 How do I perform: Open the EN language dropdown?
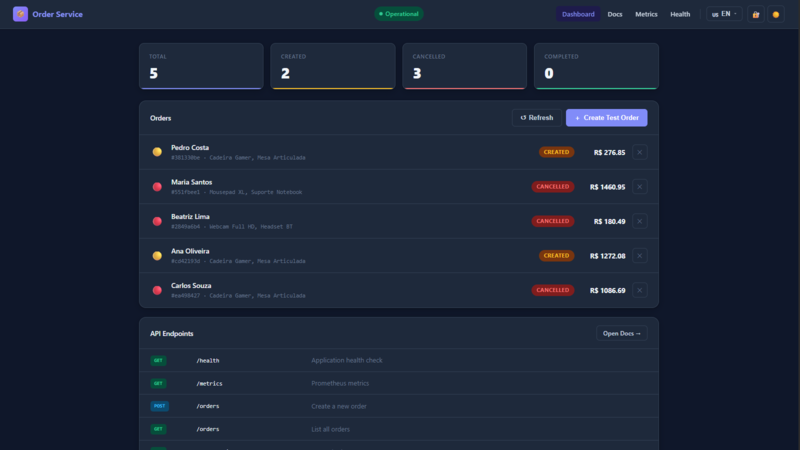coord(724,14)
